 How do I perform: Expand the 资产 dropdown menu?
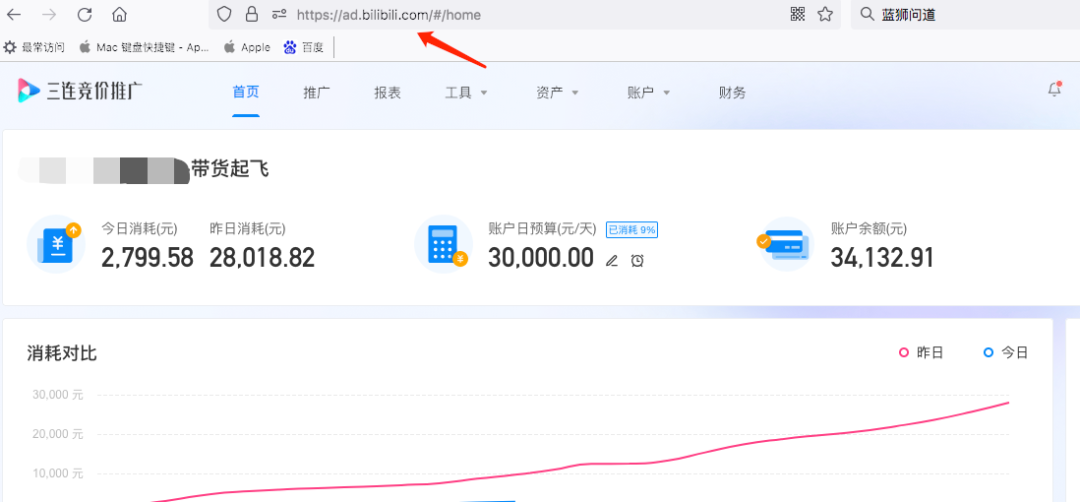pos(557,93)
